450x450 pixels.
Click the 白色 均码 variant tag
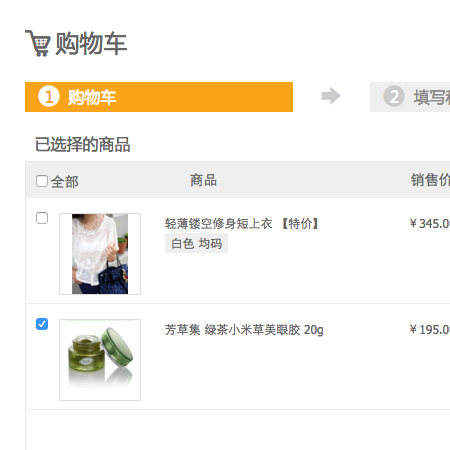click(196, 243)
